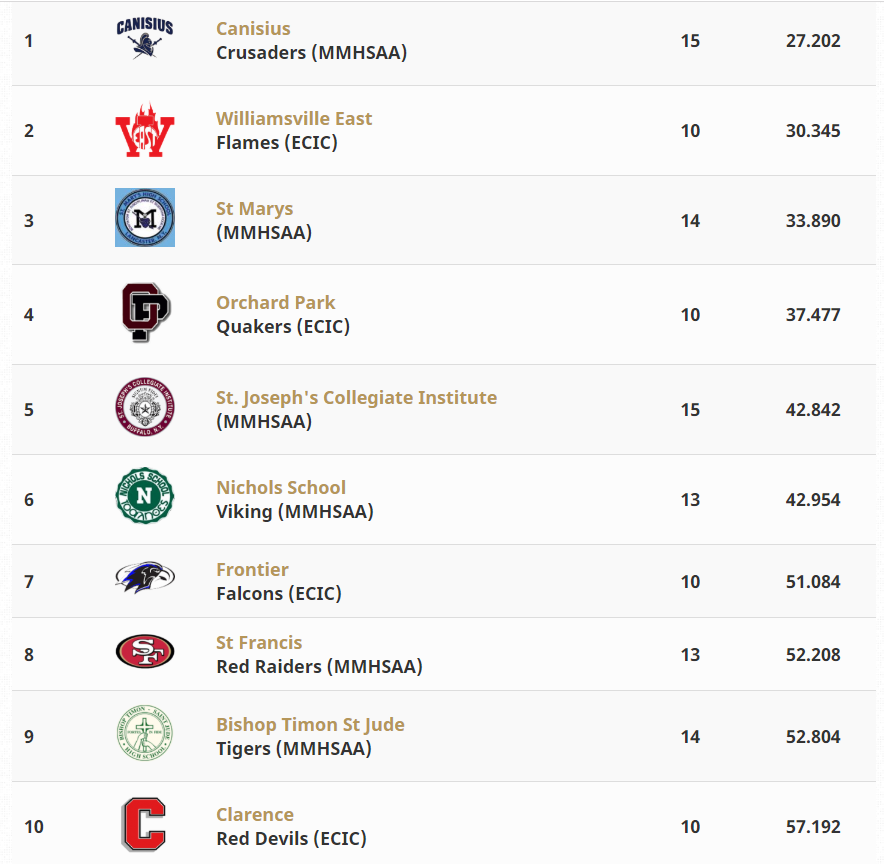The image size is (884, 864).
Task: Click Bishop Timon St Jude seal
Action: pyautogui.click(x=145, y=733)
